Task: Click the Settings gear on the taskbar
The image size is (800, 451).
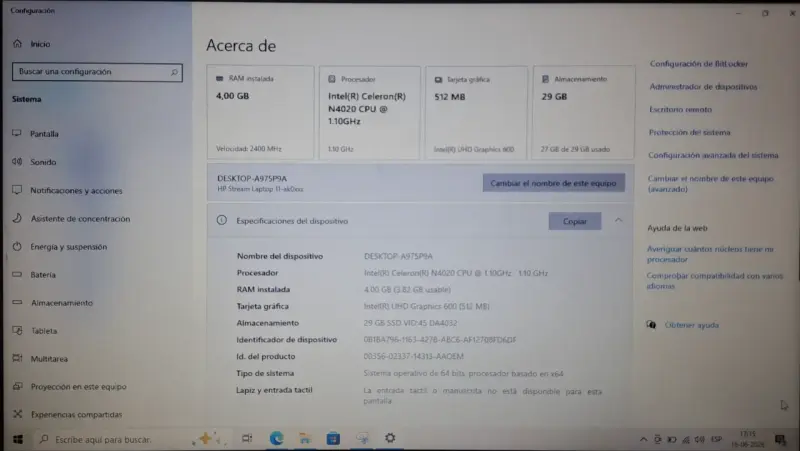Action: click(390, 438)
